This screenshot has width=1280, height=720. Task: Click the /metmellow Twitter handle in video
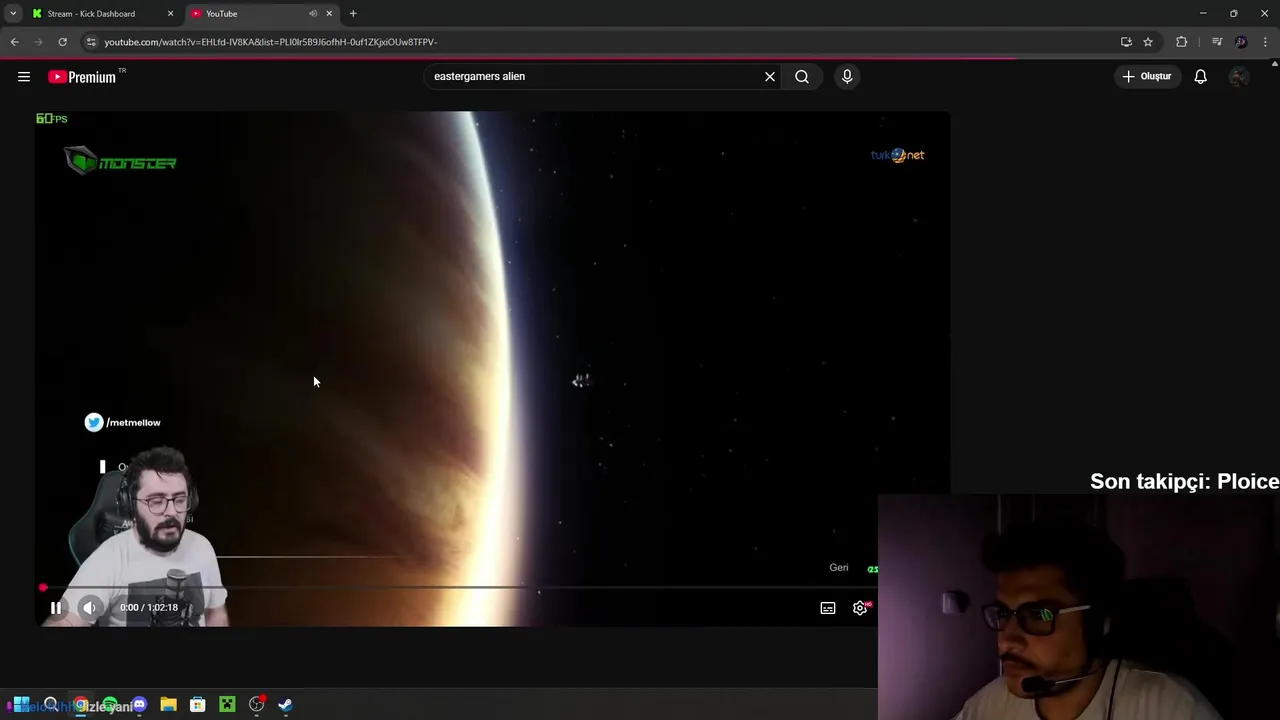(x=123, y=422)
